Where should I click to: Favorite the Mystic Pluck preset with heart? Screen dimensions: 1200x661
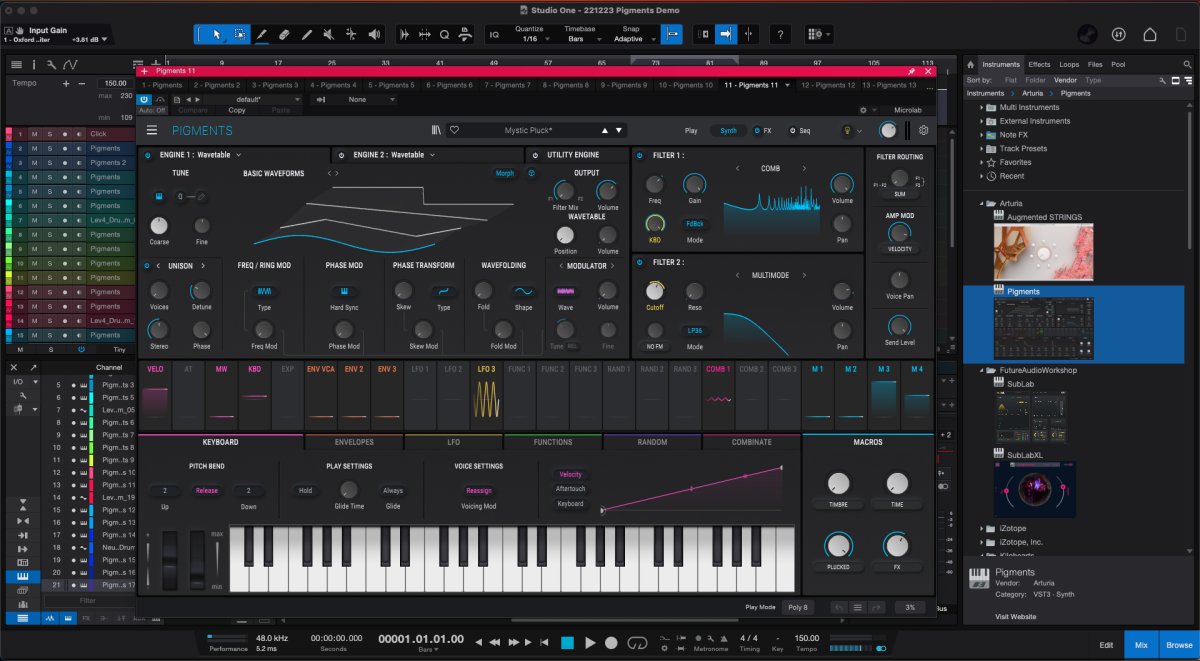pos(454,130)
